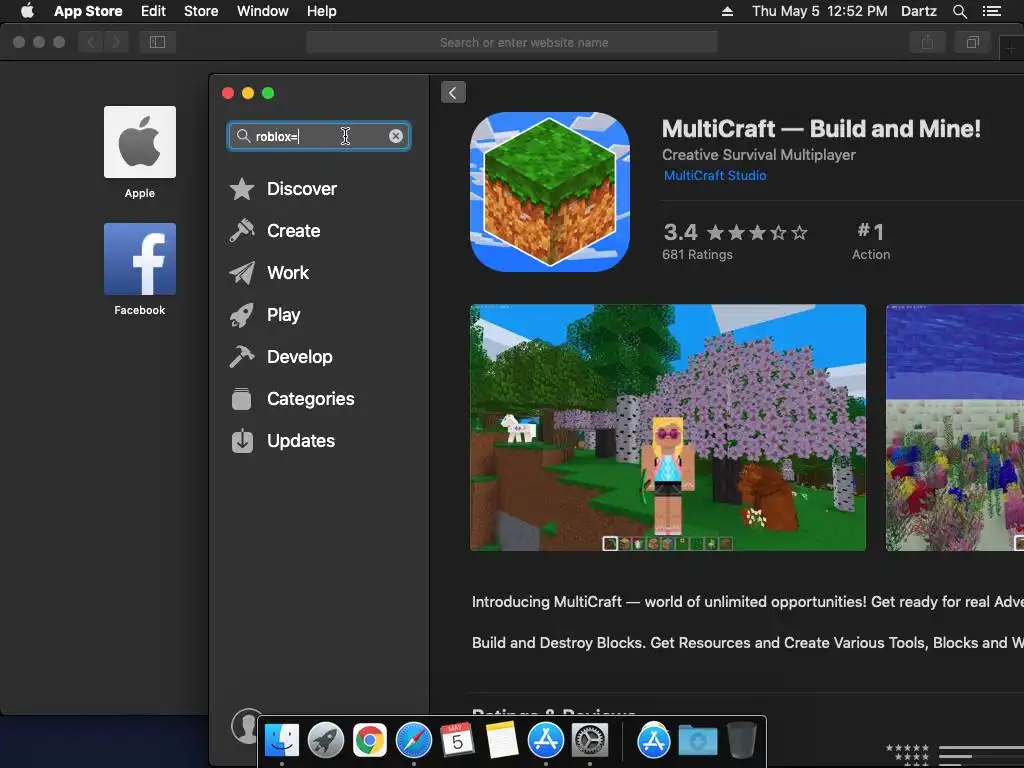Open the Window menu
The image size is (1024, 768).
coord(263,11)
